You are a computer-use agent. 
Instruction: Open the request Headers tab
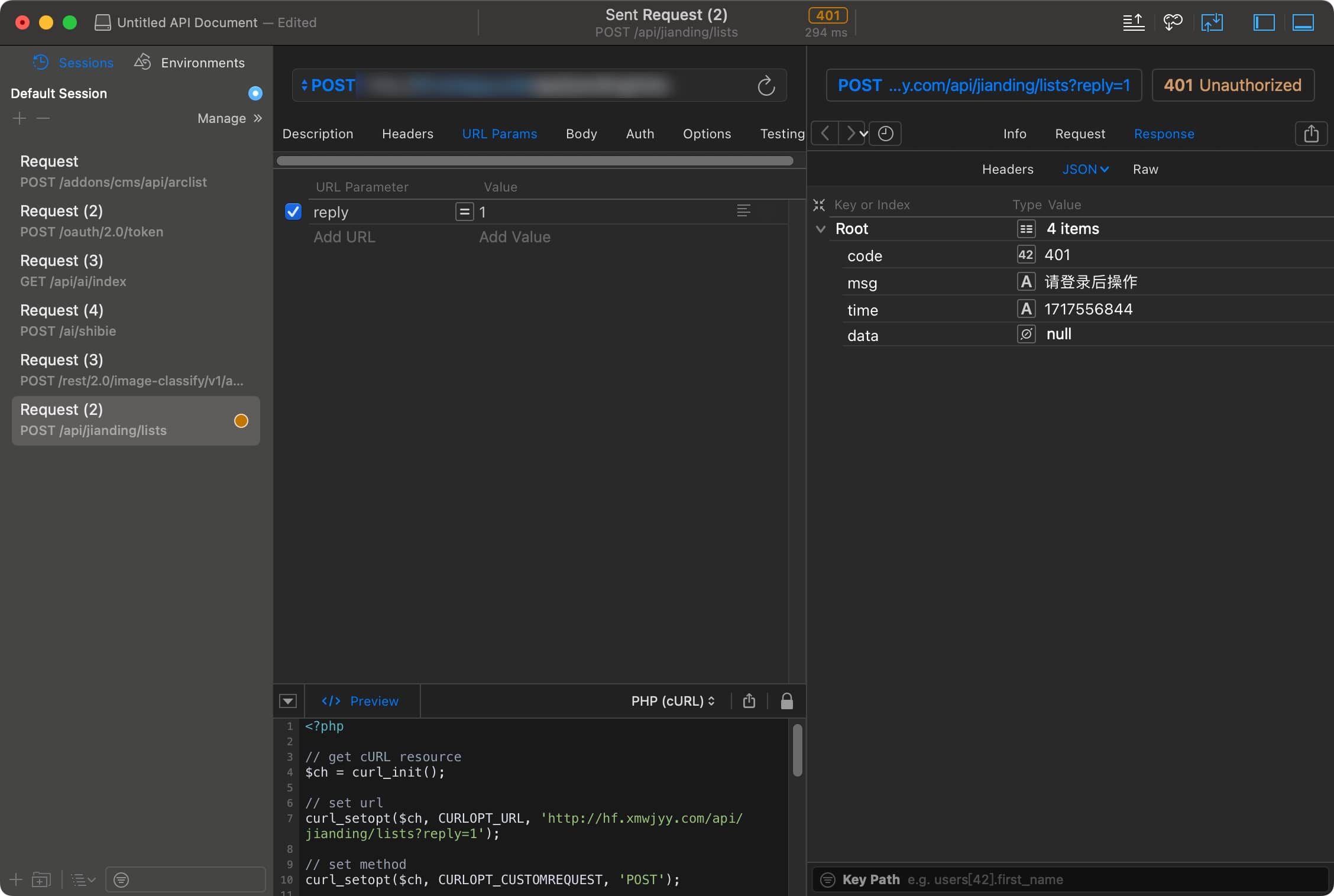pos(407,134)
